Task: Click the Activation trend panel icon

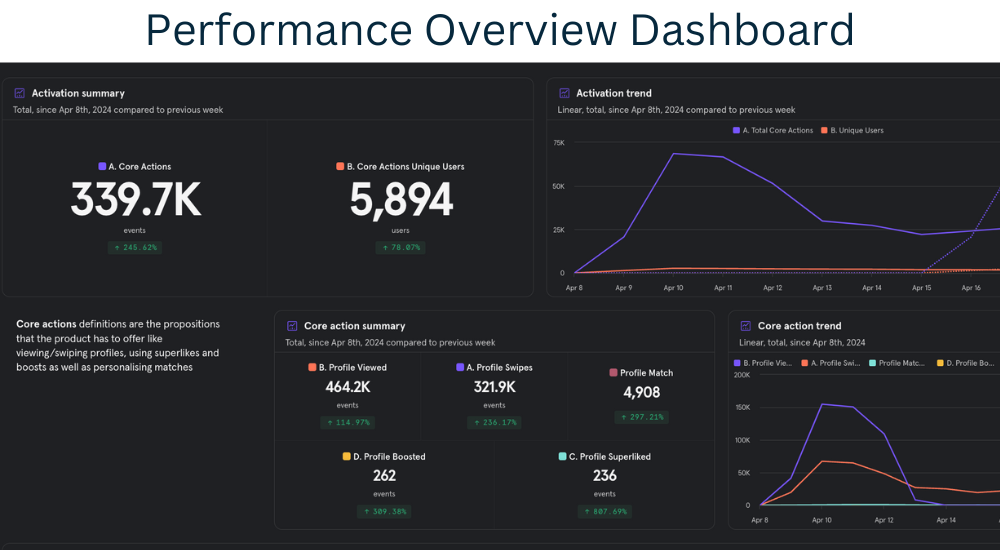Action: click(564, 93)
